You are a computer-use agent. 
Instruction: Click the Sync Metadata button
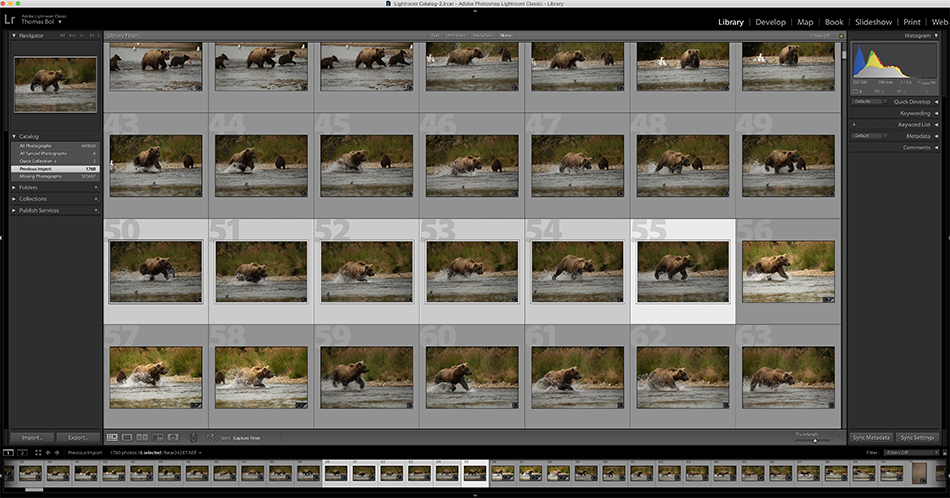pos(871,437)
